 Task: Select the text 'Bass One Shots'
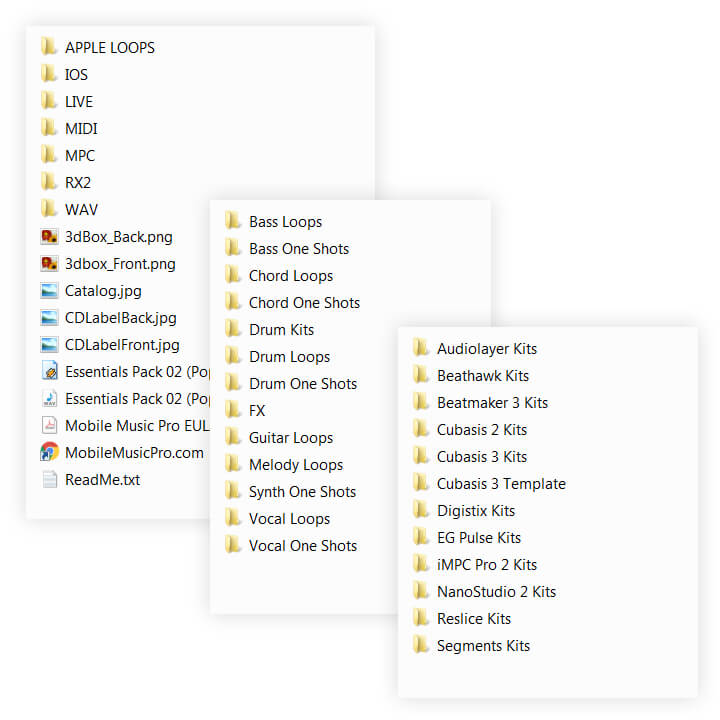pos(299,248)
